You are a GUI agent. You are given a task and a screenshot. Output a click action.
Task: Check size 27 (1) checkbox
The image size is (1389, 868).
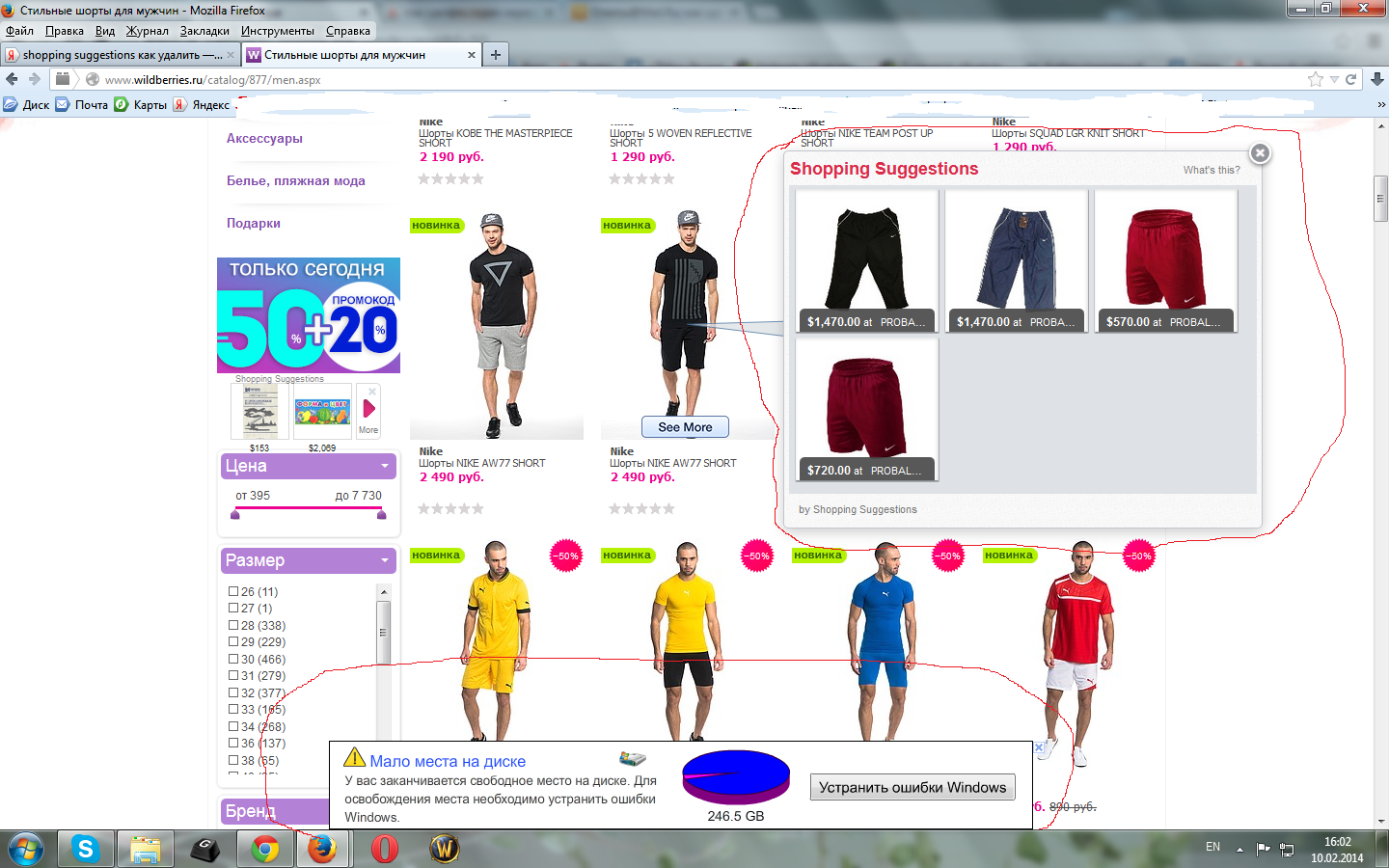click(x=233, y=608)
